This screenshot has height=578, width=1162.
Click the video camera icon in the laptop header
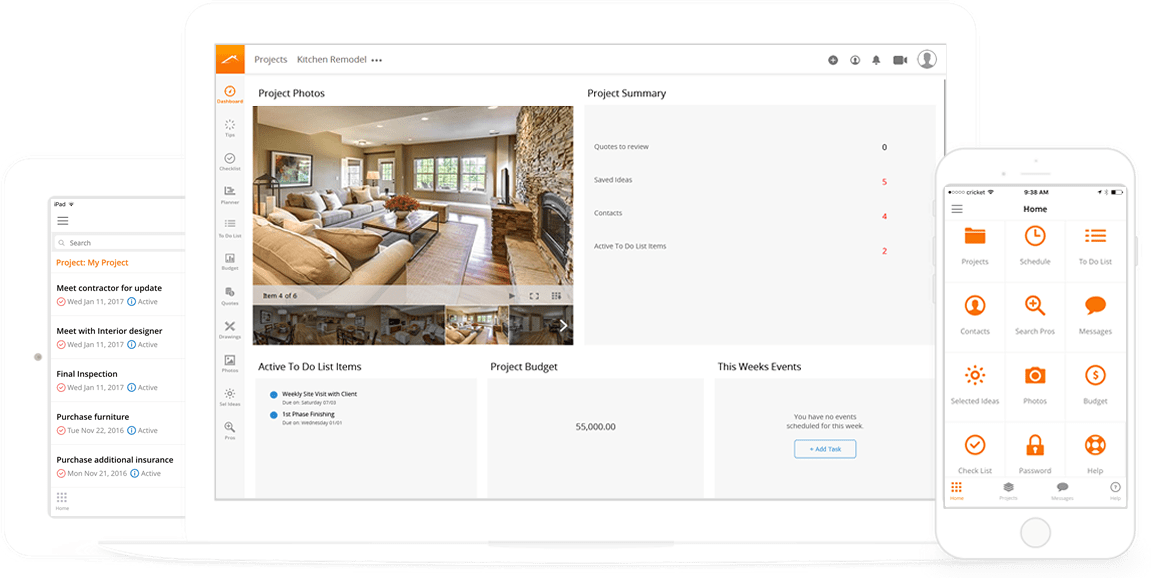tap(900, 60)
